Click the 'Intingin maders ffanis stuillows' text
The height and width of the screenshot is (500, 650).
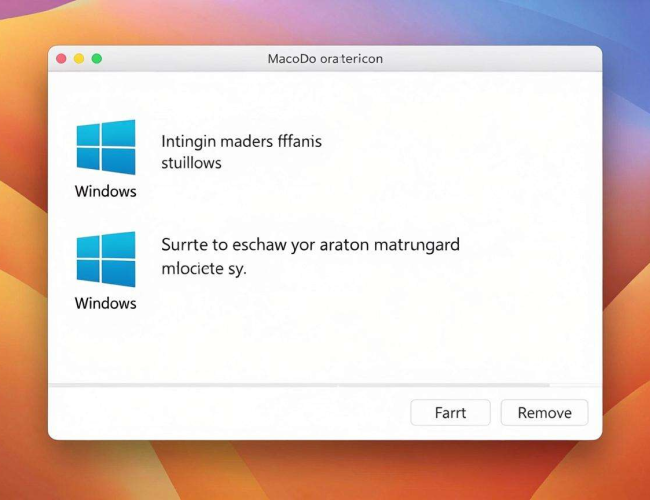241,152
